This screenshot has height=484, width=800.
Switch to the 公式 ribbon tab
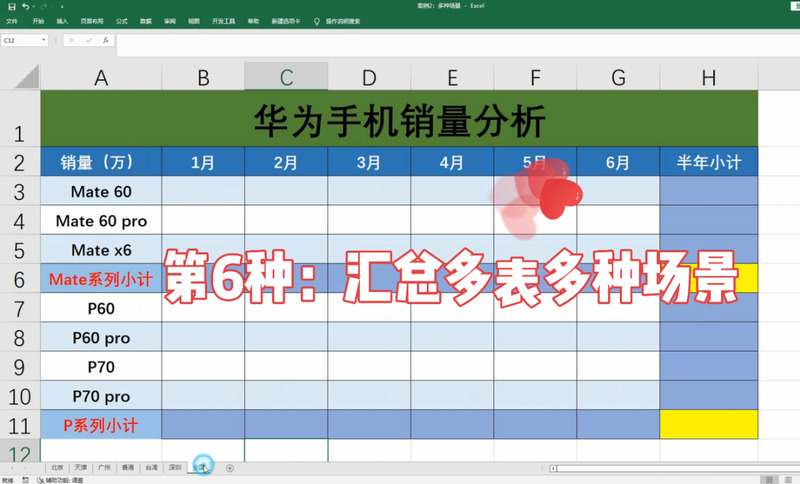121,21
